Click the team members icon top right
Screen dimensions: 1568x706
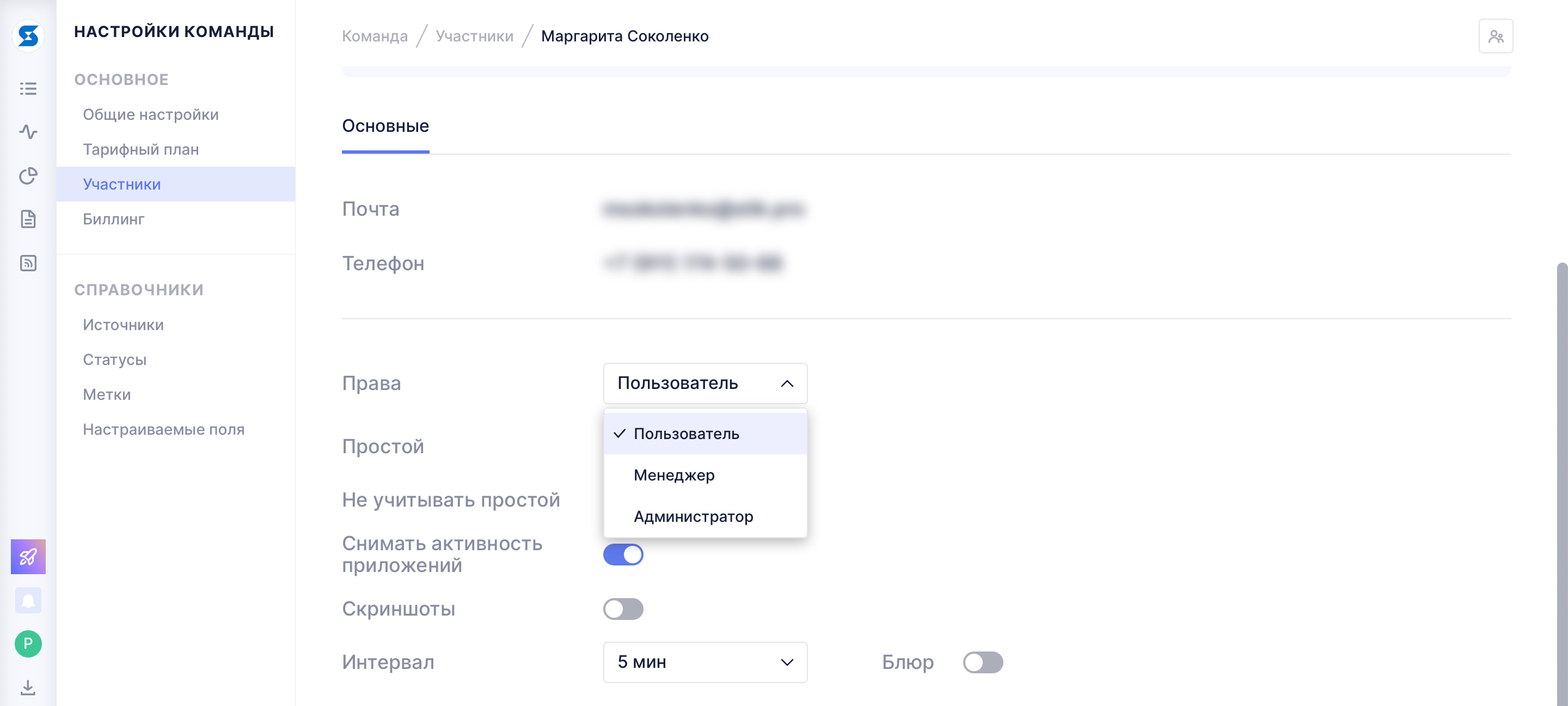coord(1495,36)
